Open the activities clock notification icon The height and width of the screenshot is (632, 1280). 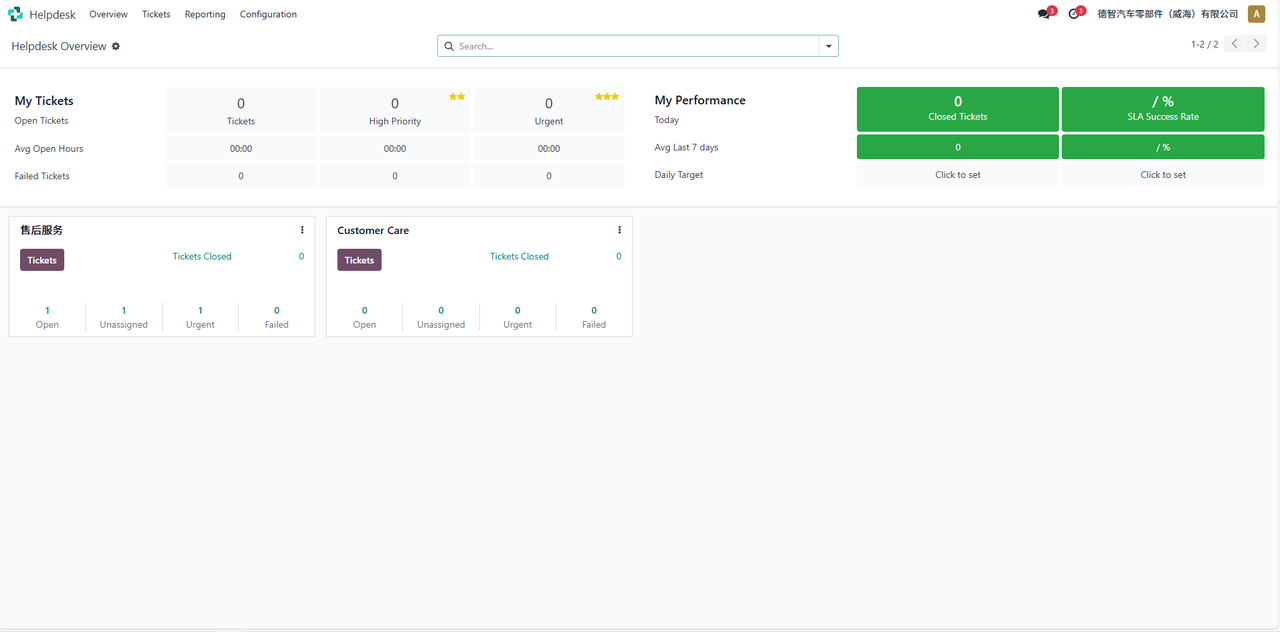(1074, 14)
